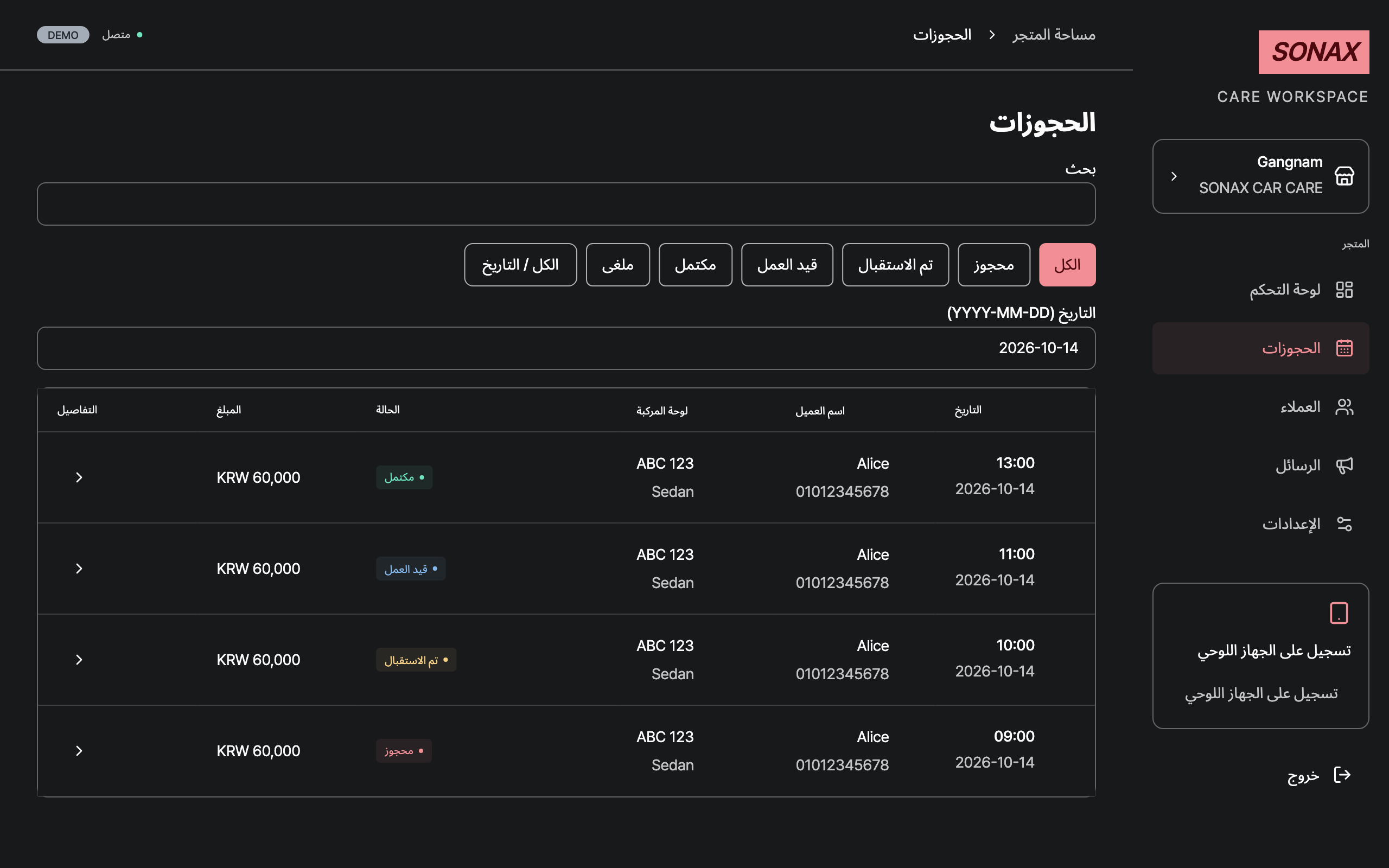
Task: Open details chevron for the 11:00 booking
Action: [x=79, y=569]
